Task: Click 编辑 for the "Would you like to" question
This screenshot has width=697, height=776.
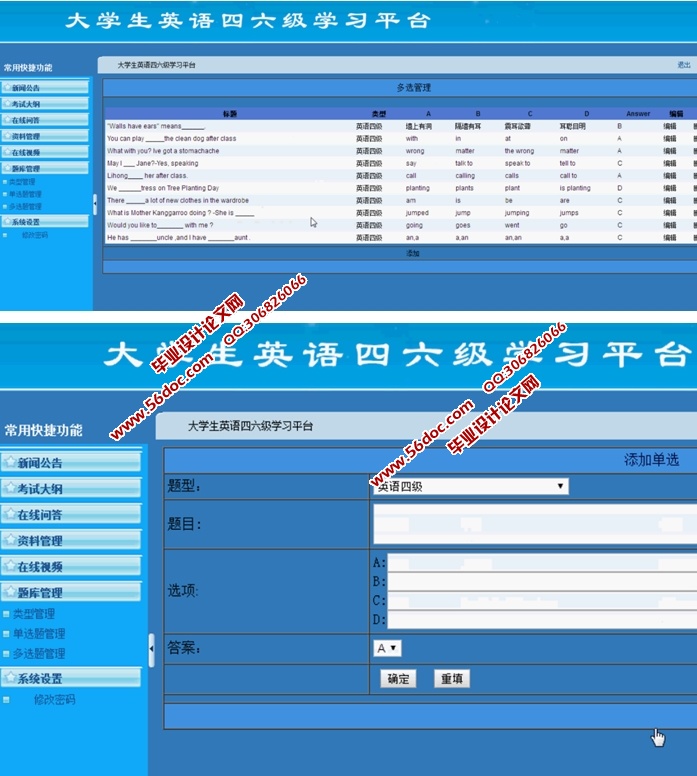Action: click(670, 225)
